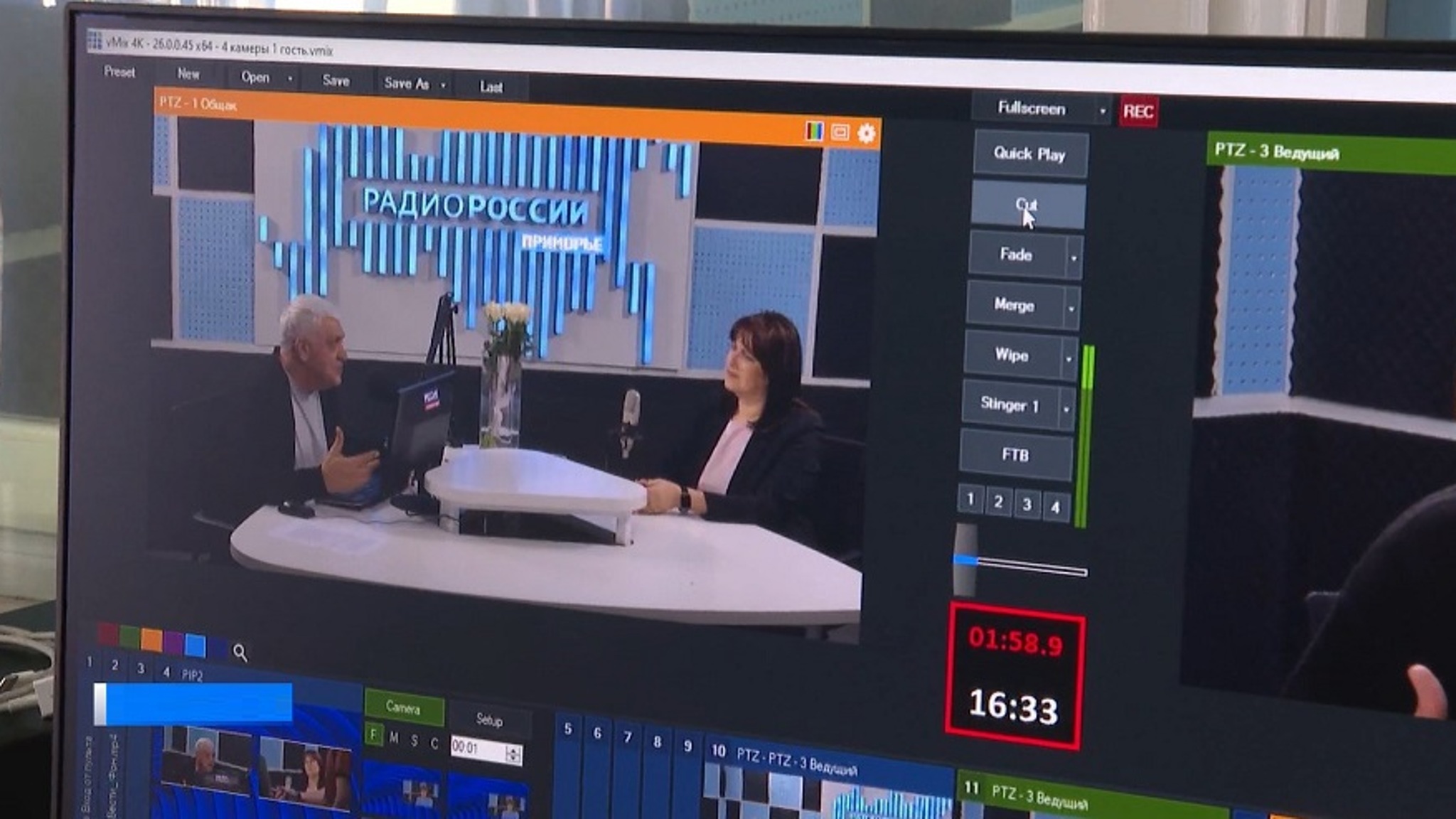Viewport: 1456px width, 819px height.
Task: Toggle the M button under Camera
Action: click(394, 739)
